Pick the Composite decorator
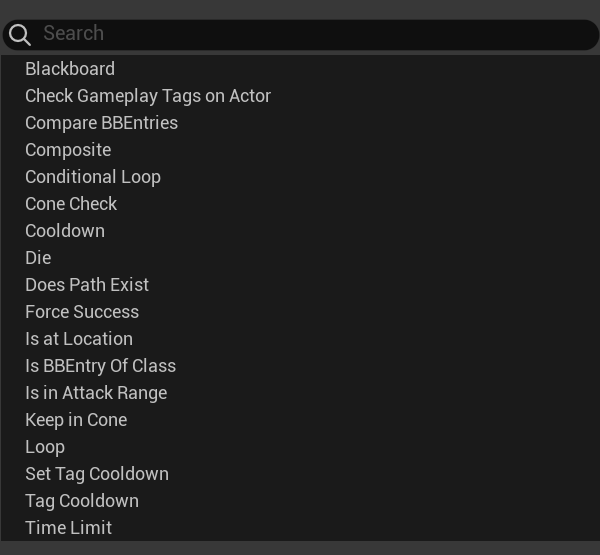600x555 pixels. point(68,150)
